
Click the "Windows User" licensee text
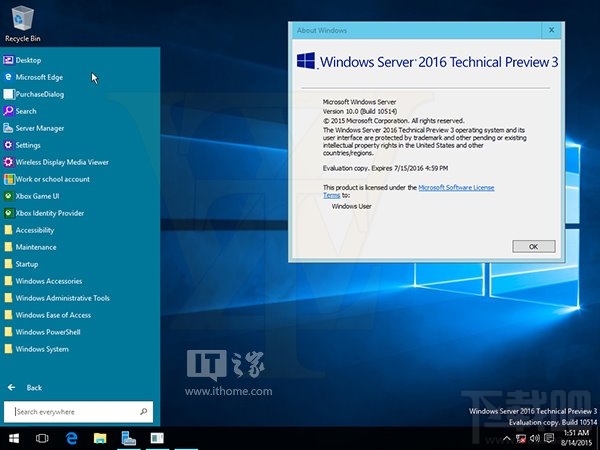pyautogui.click(x=351, y=206)
